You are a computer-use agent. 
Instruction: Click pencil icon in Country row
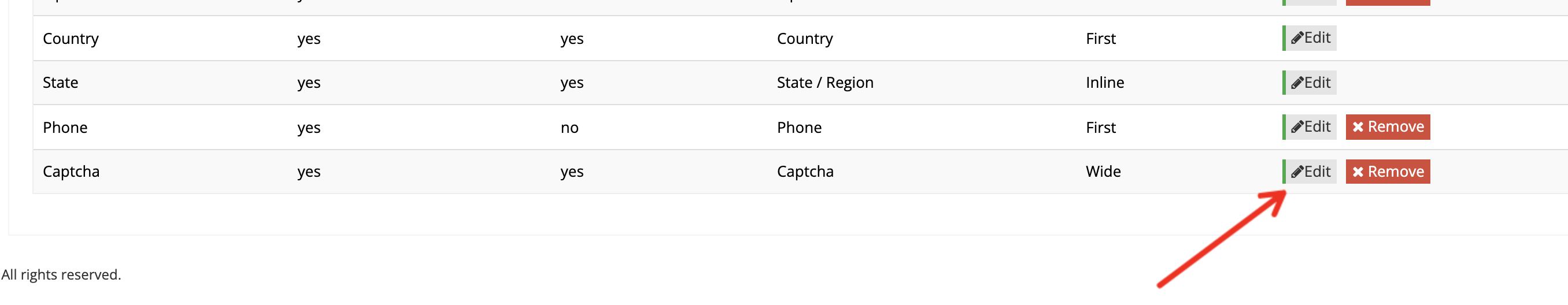point(1297,38)
